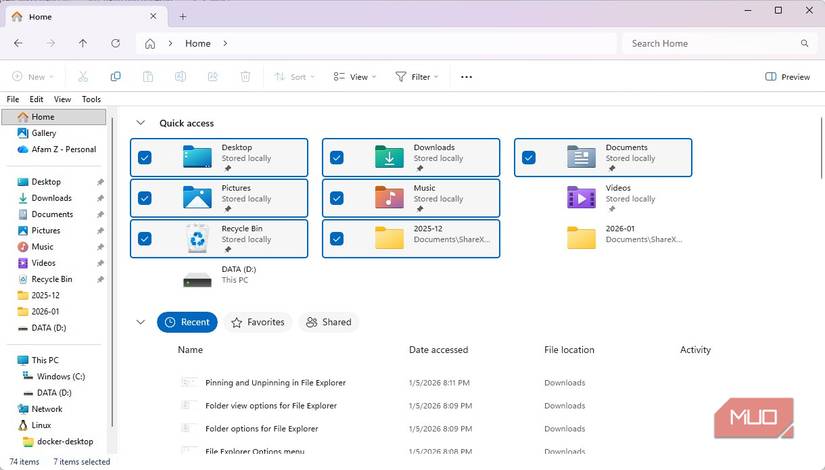The image size is (825, 470).
Task: Open the Sort dropdown
Action: [x=294, y=77]
